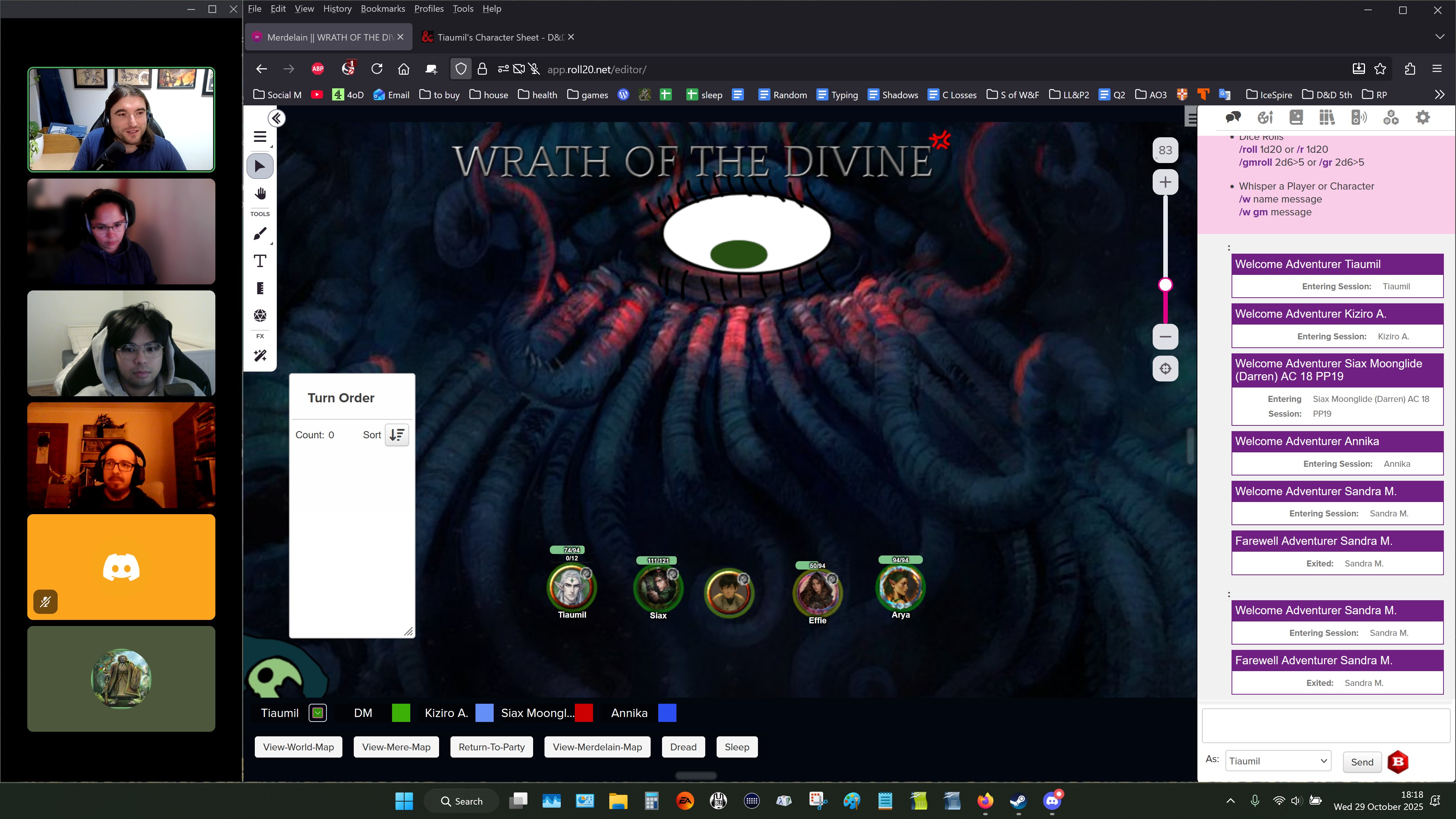Viewport: 1456px width, 819px height.
Task: Click the chat message input box
Action: coord(1326,726)
